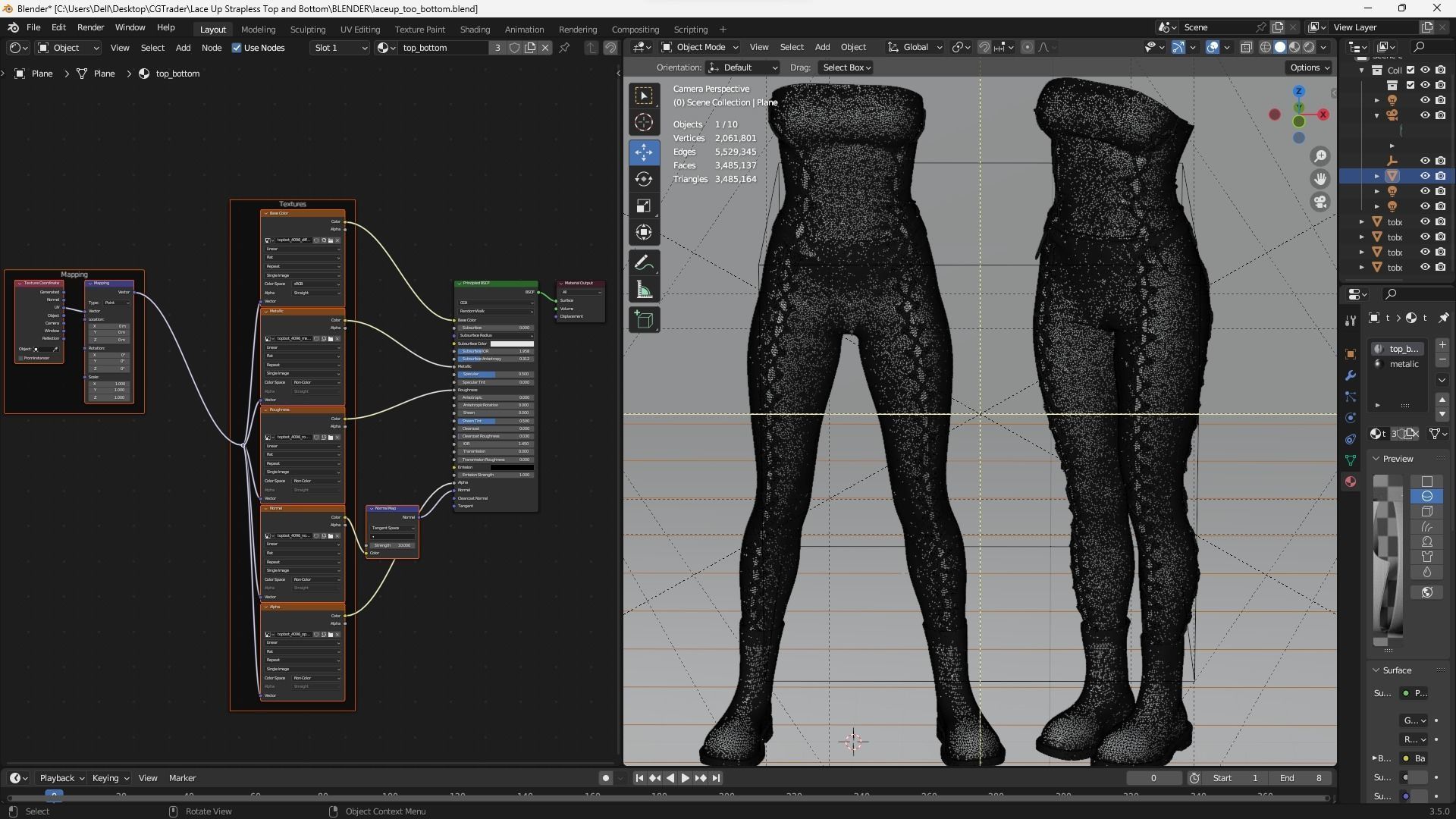This screenshot has width=1456, height=819.
Task: Select the Rotate tool
Action: pos(644,179)
